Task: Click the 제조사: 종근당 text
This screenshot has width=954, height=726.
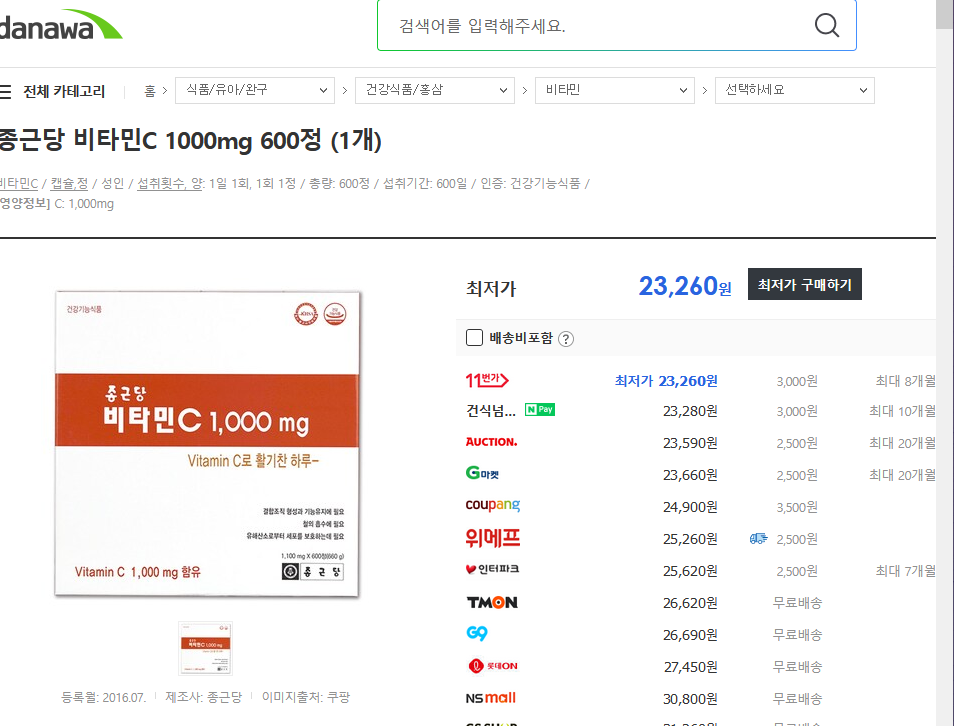Action: tap(204, 697)
